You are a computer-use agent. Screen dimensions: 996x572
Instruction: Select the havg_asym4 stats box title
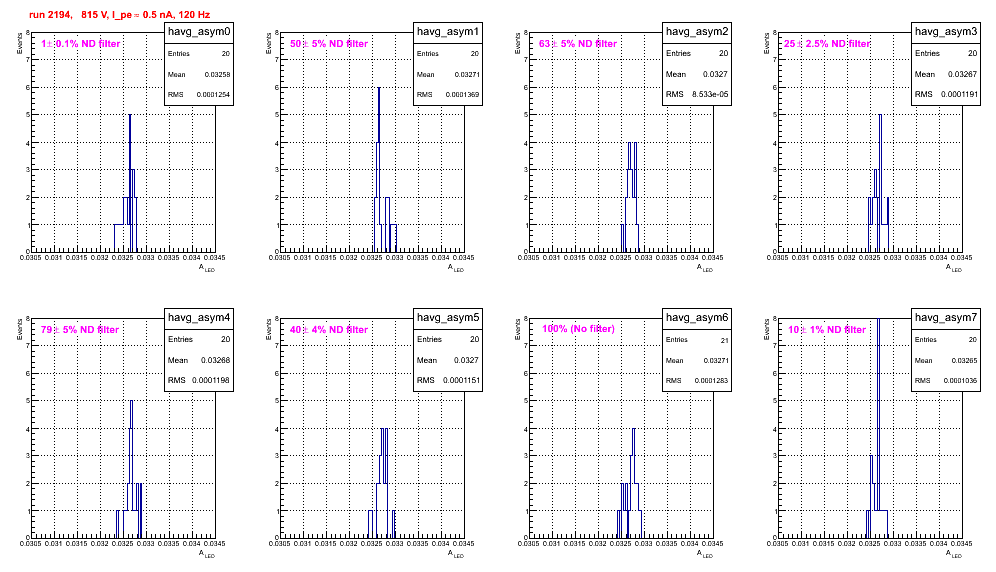point(199,318)
